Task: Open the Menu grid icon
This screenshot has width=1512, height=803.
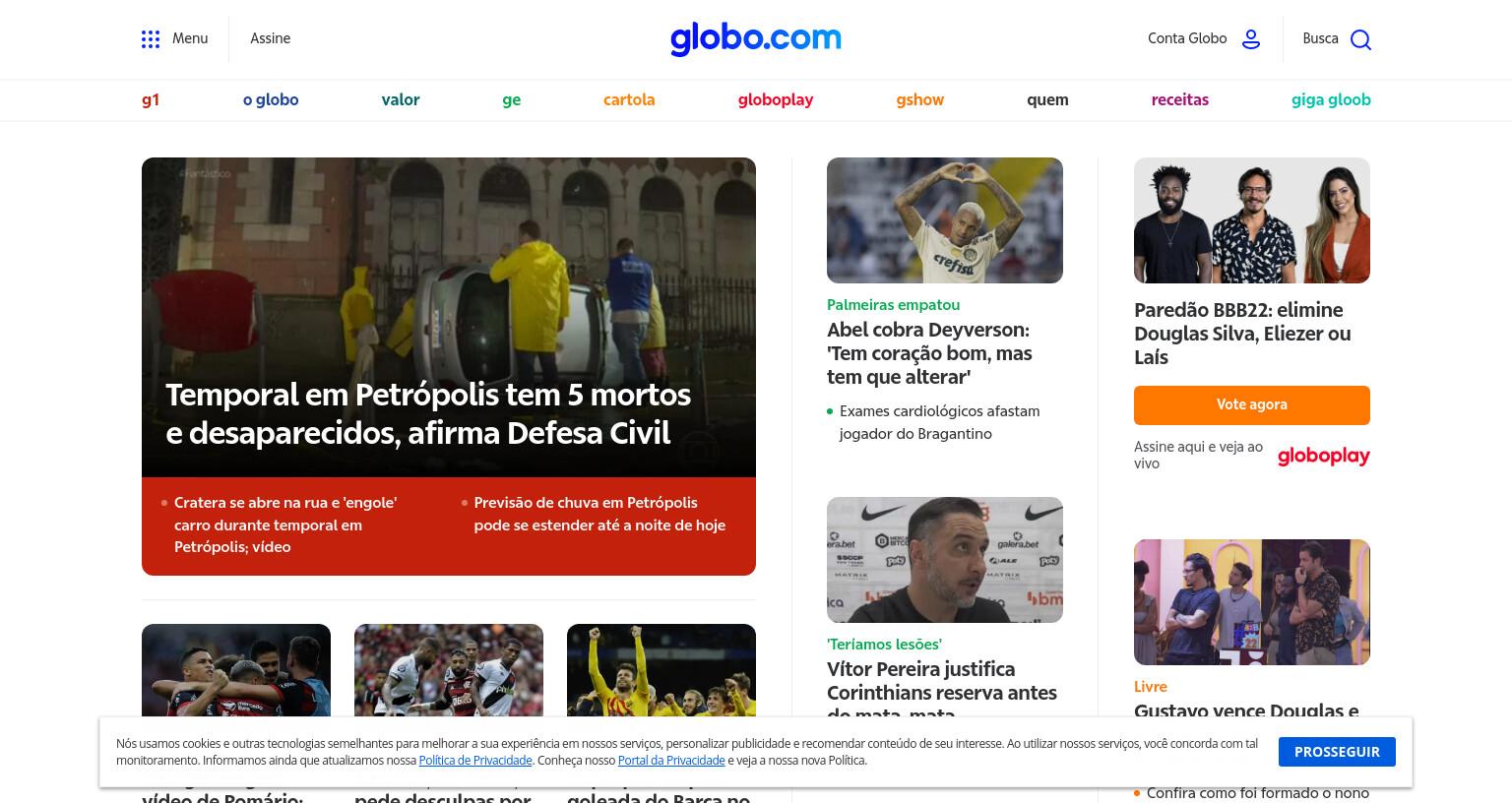Action: pyautogui.click(x=151, y=39)
